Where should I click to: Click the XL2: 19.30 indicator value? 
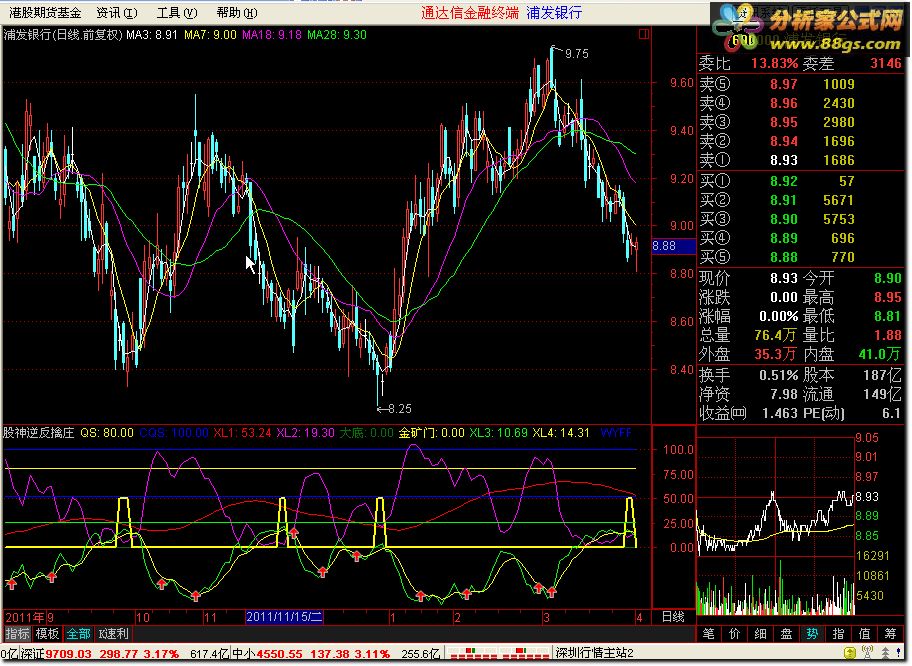coord(305,433)
